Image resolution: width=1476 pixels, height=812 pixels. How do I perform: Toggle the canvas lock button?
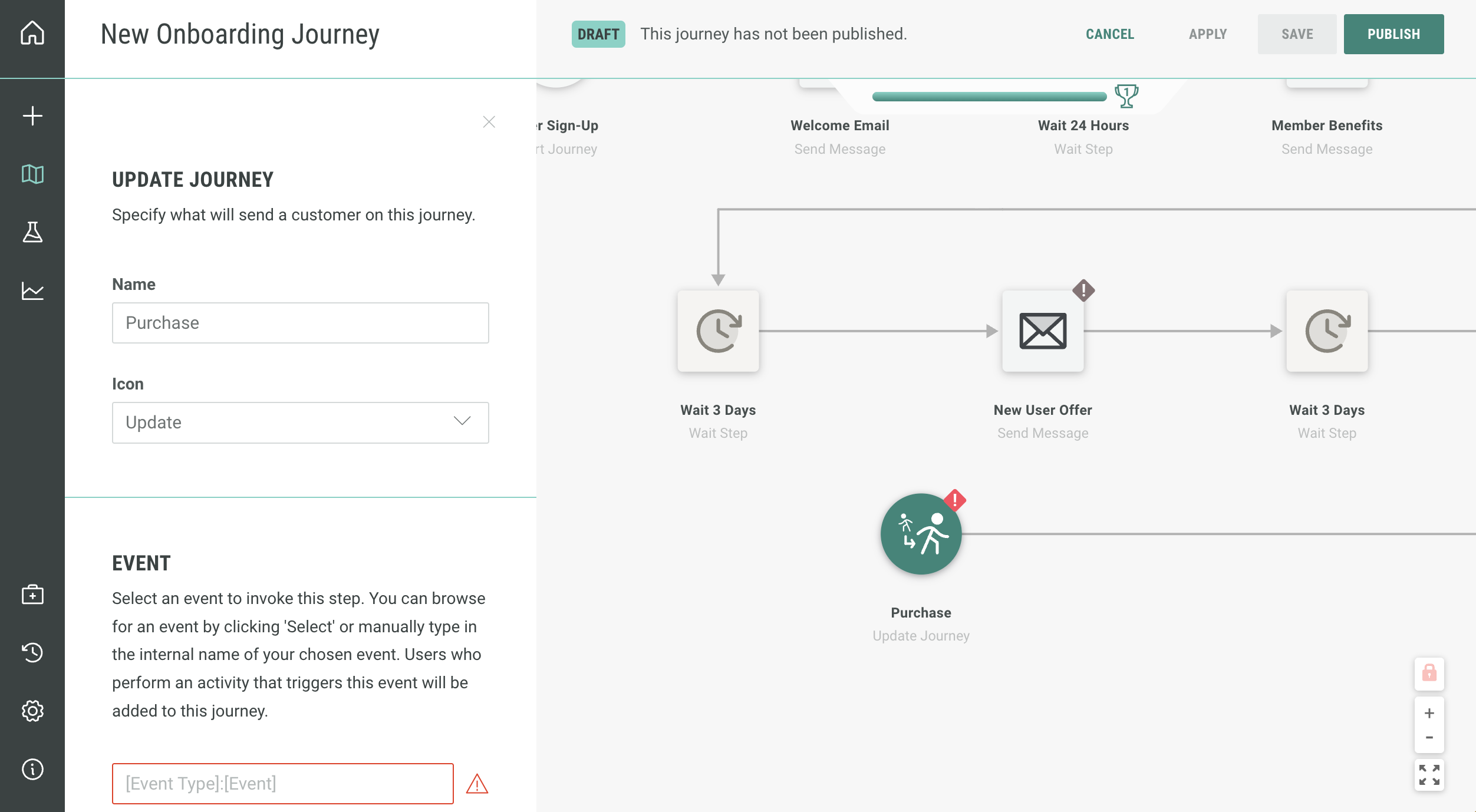click(x=1429, y=673)
